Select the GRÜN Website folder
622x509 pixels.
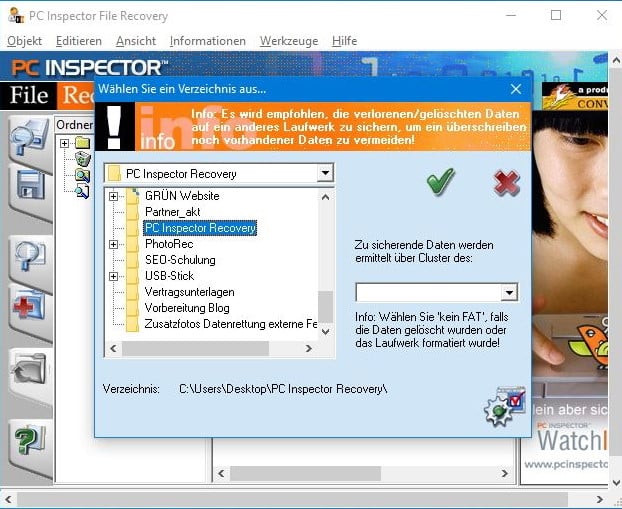(182, 196)
